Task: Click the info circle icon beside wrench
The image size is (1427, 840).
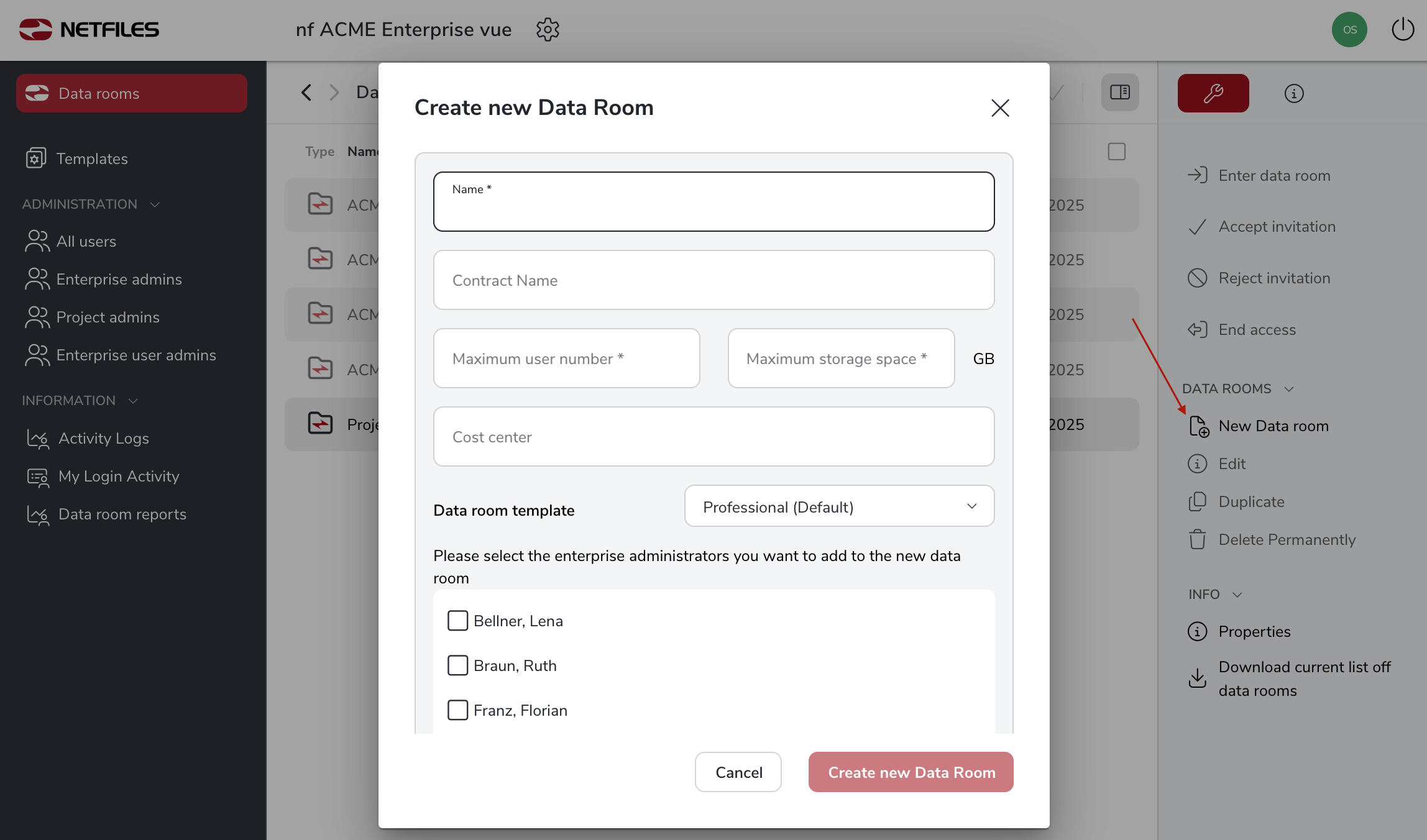Action: pos(1293,93)
